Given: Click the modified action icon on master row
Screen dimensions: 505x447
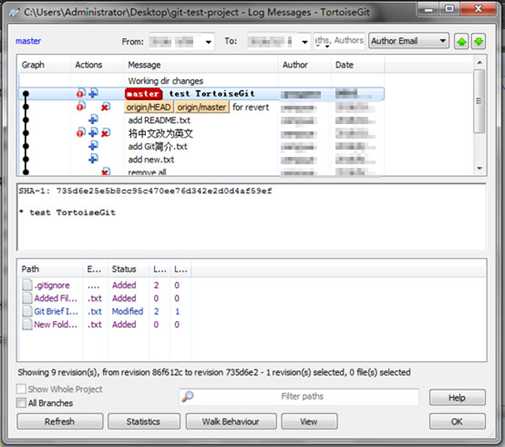Looking at the screenshot, I should point(81,93).
